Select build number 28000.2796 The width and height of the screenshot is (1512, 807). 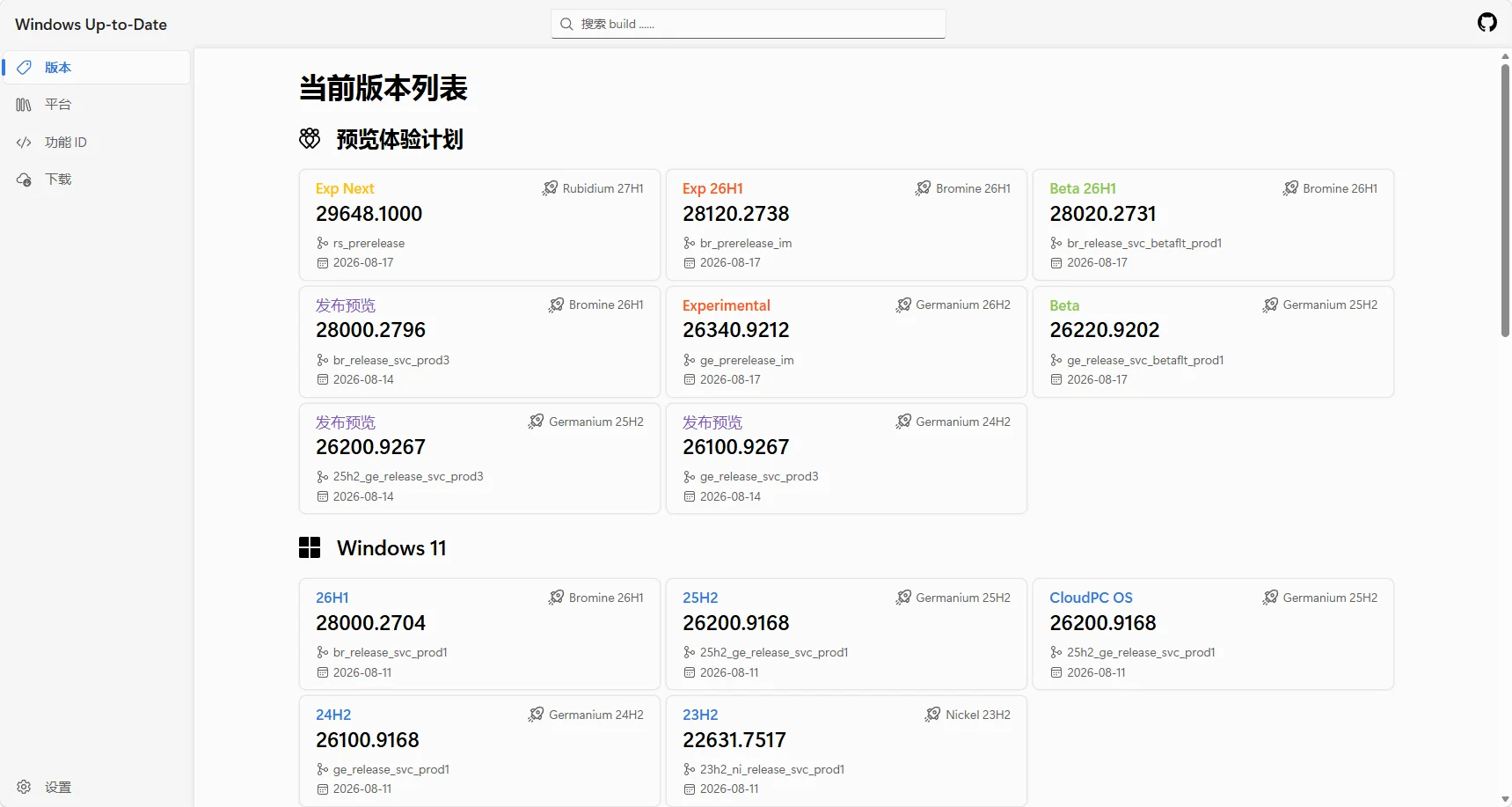[370, 330]
